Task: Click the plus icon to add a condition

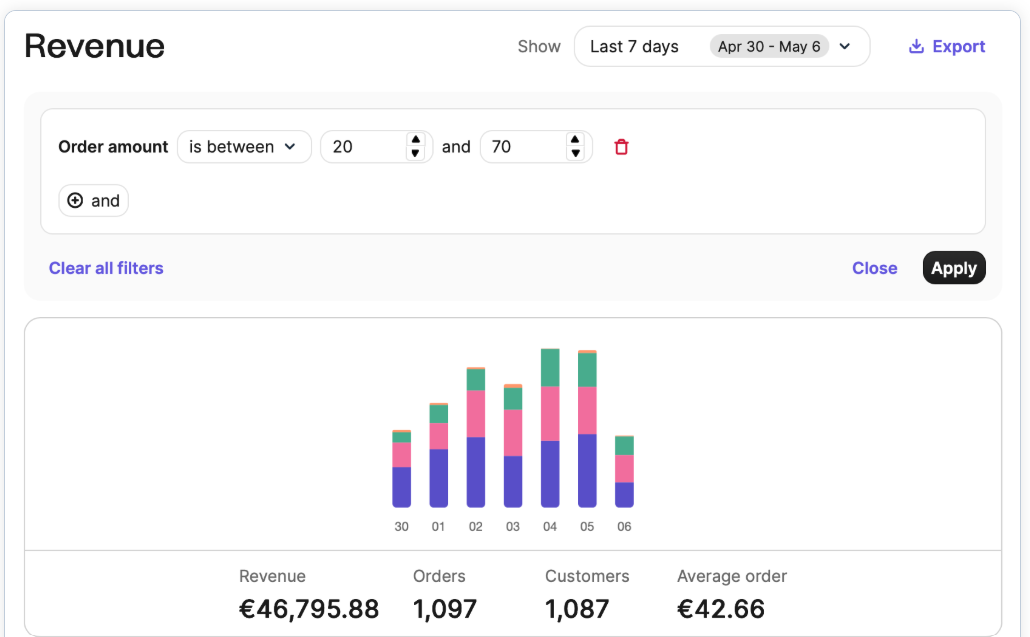Action: 76,200
